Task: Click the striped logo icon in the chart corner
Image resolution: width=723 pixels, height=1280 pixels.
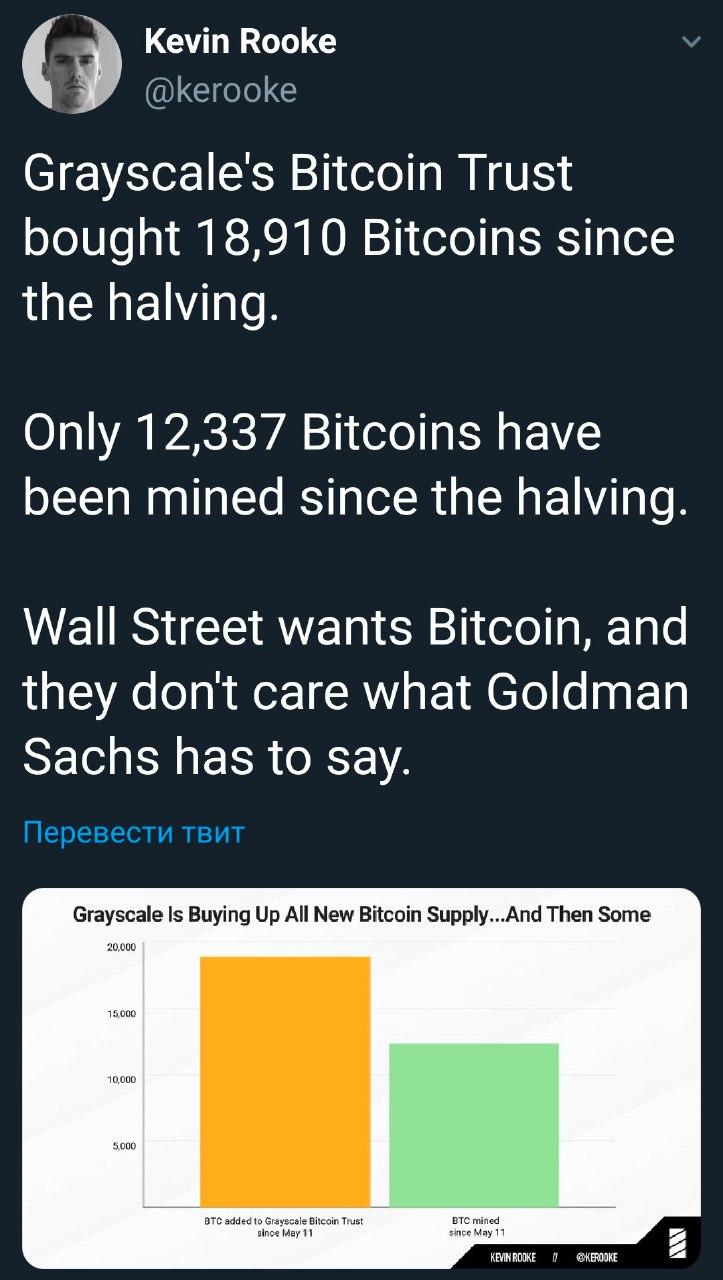Action: 677,1243
